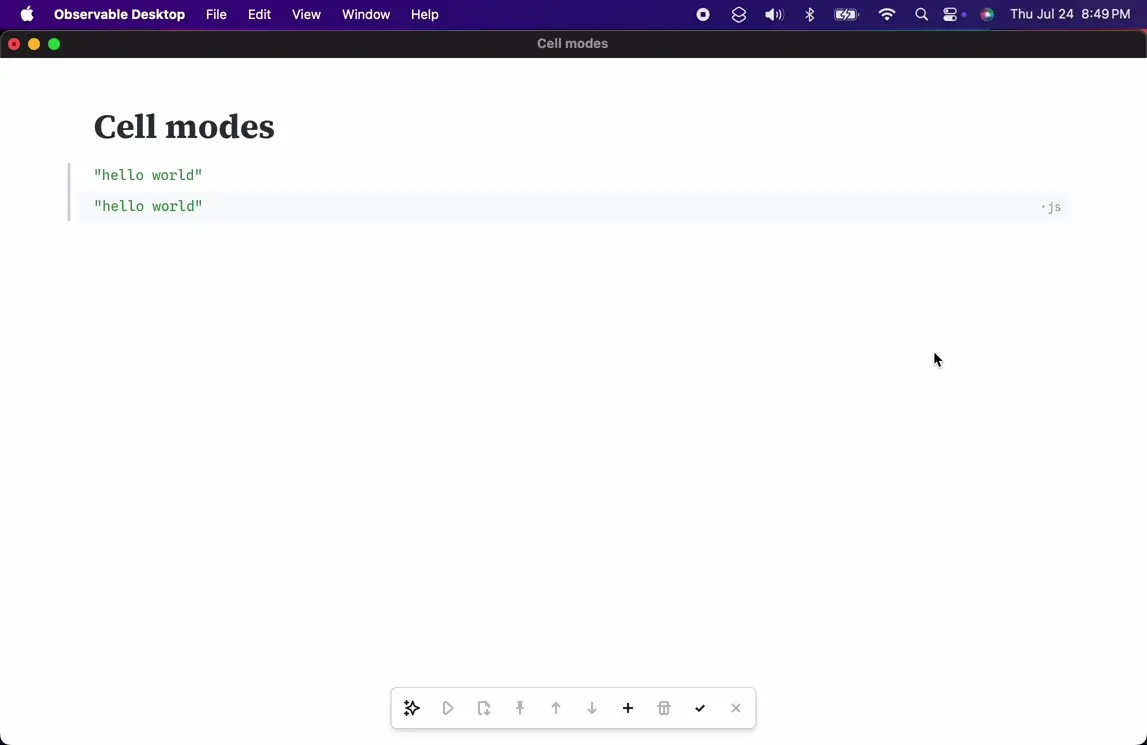
Task: Pin the cell using the pin icon
Action: pos(520,708)
